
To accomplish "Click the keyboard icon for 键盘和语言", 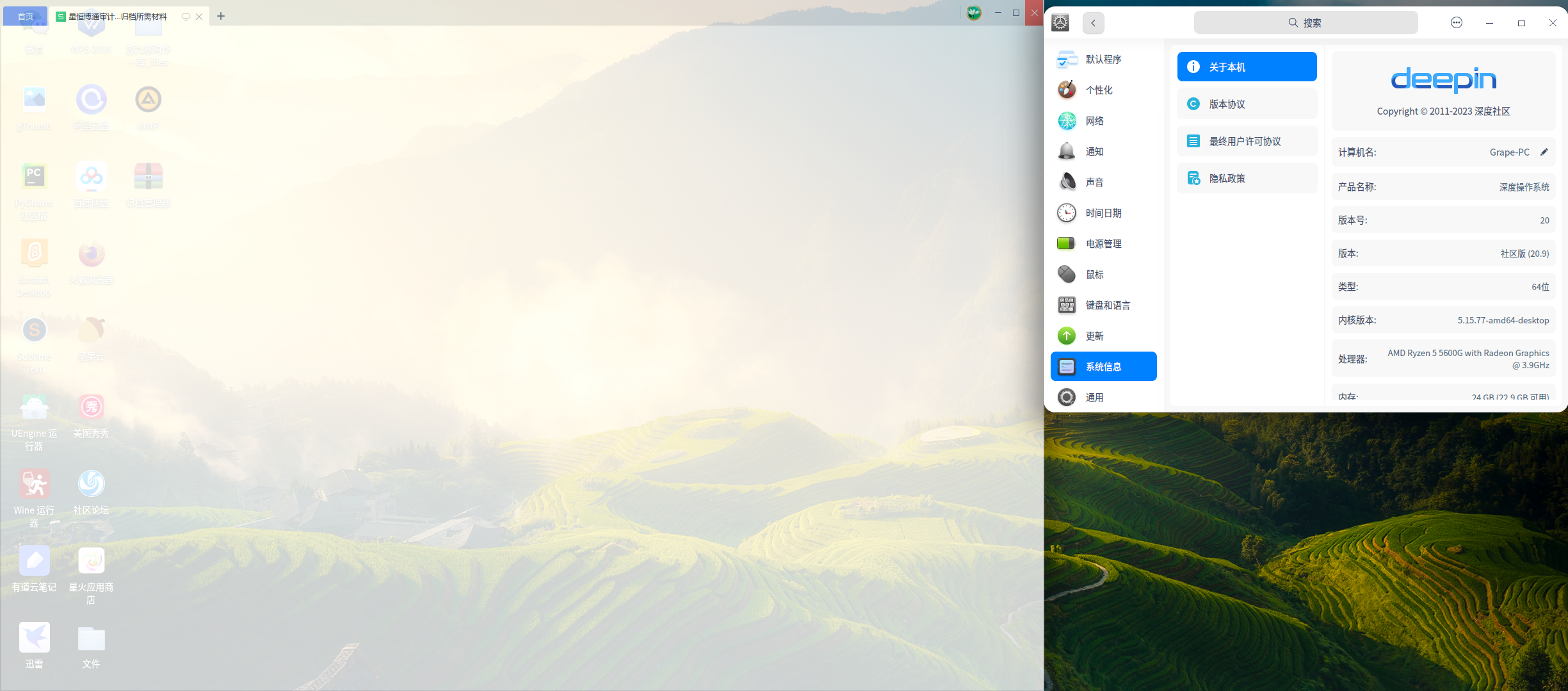I will click(1067, 305).
